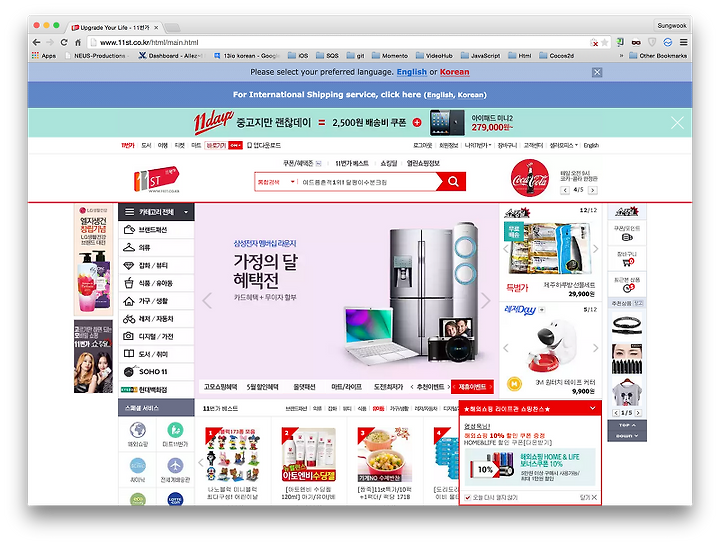Close the overseas shopping popup at its bottom

click(588, 497)
